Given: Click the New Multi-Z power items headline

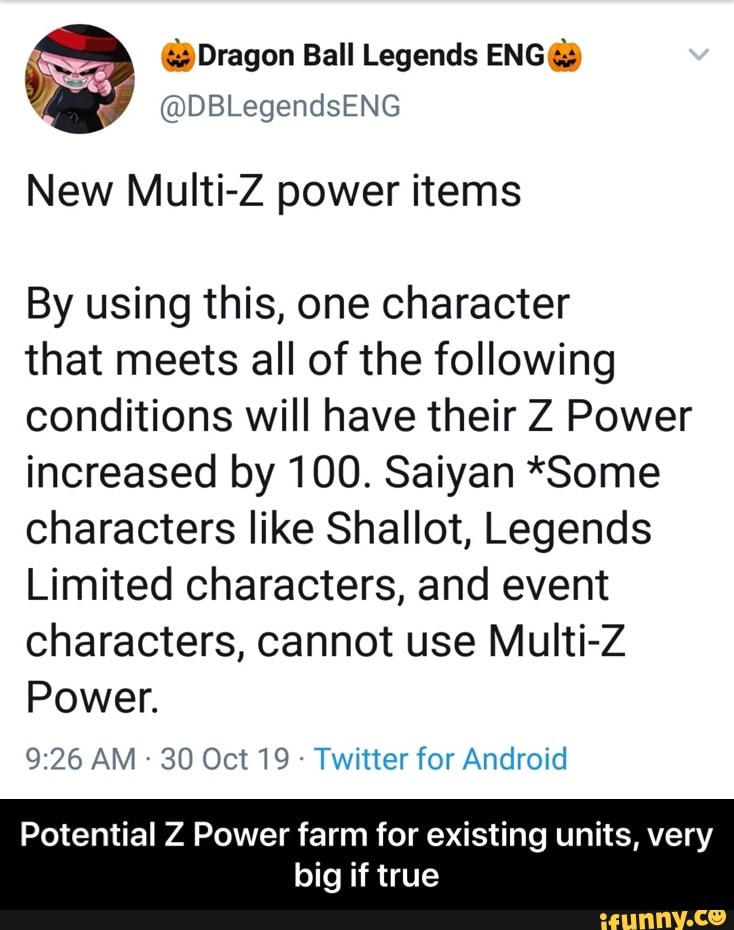Looking at the screenshot, I should click(273, 190).
